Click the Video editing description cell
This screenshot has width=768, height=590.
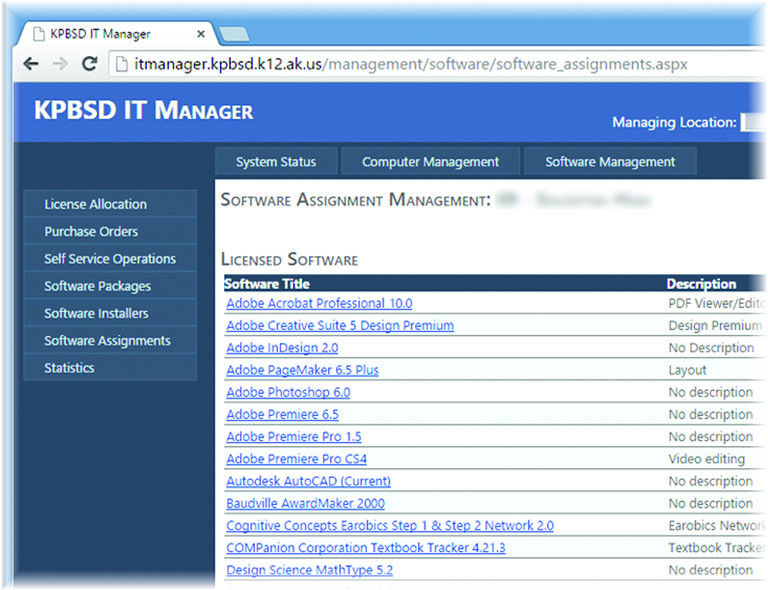click(x=706, y=459)
